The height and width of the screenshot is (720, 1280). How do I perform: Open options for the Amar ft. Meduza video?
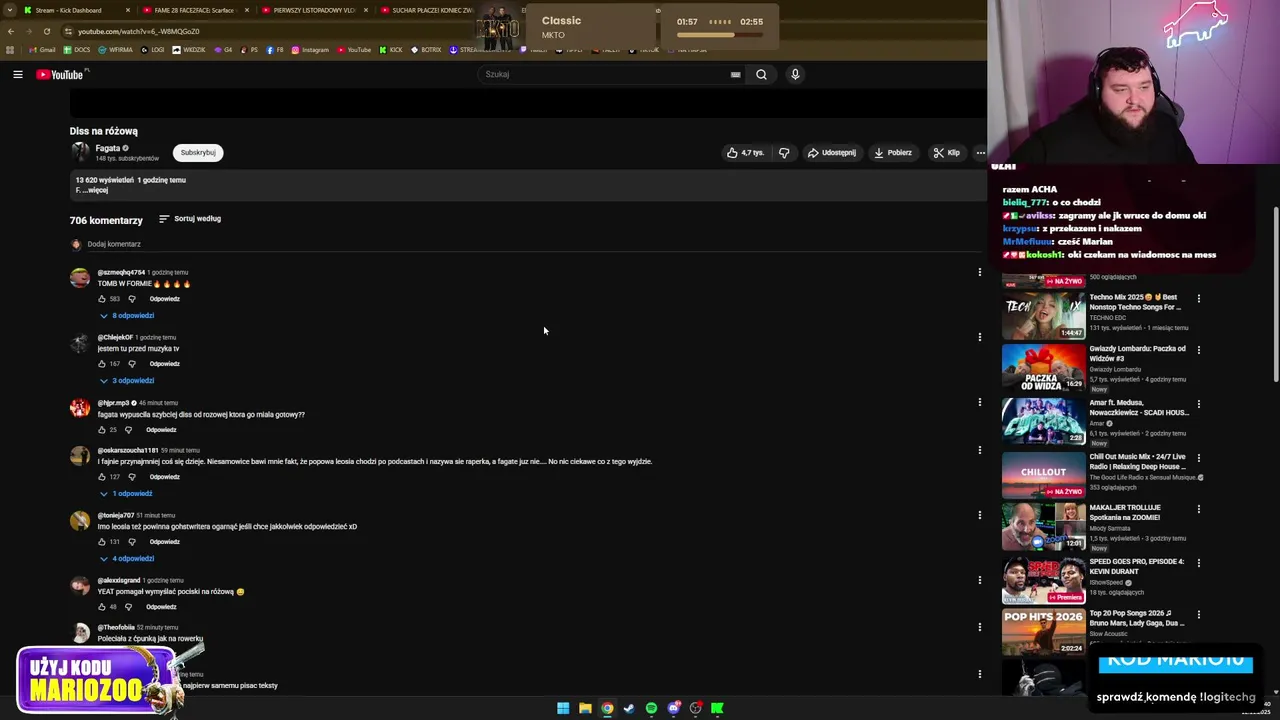click(1199, 404)
